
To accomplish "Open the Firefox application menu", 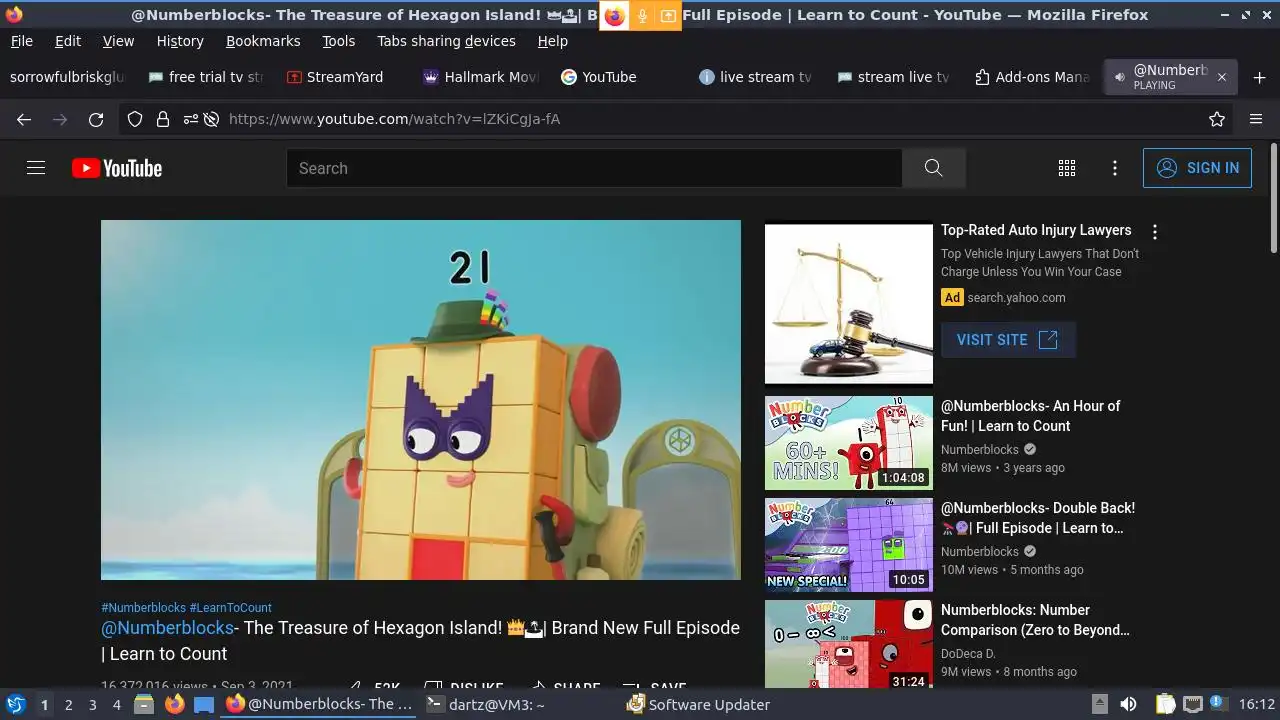I will (x=1256, y=119).
